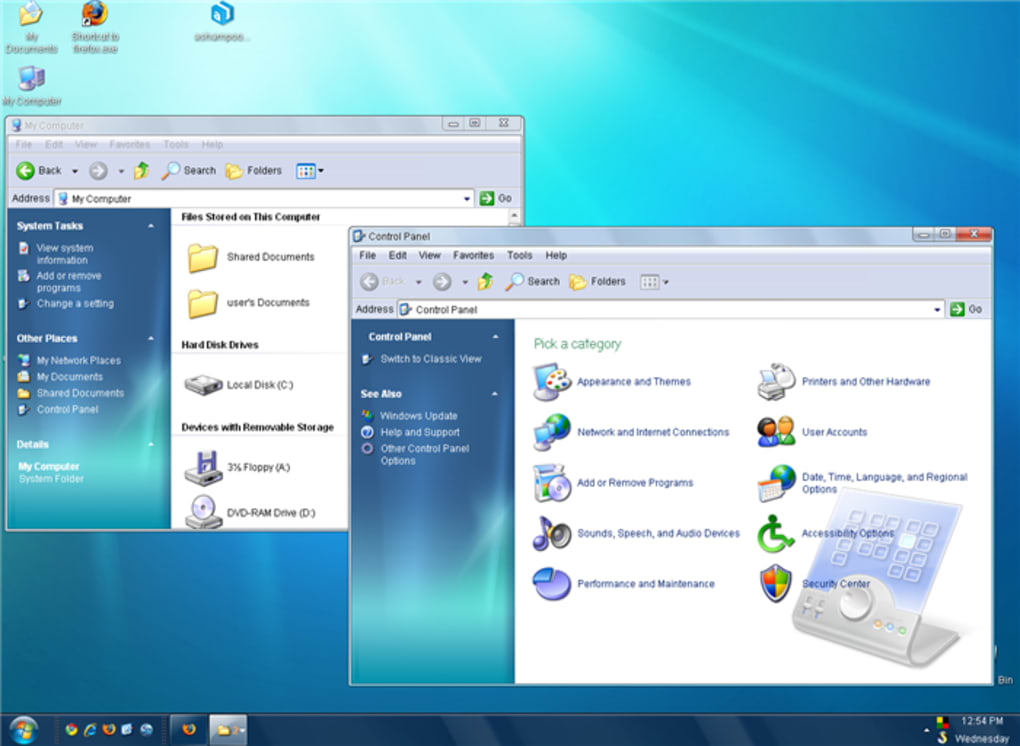Open the Windows Update link
This screenshot has height=746, width=1020.
[x=419, y=416]
